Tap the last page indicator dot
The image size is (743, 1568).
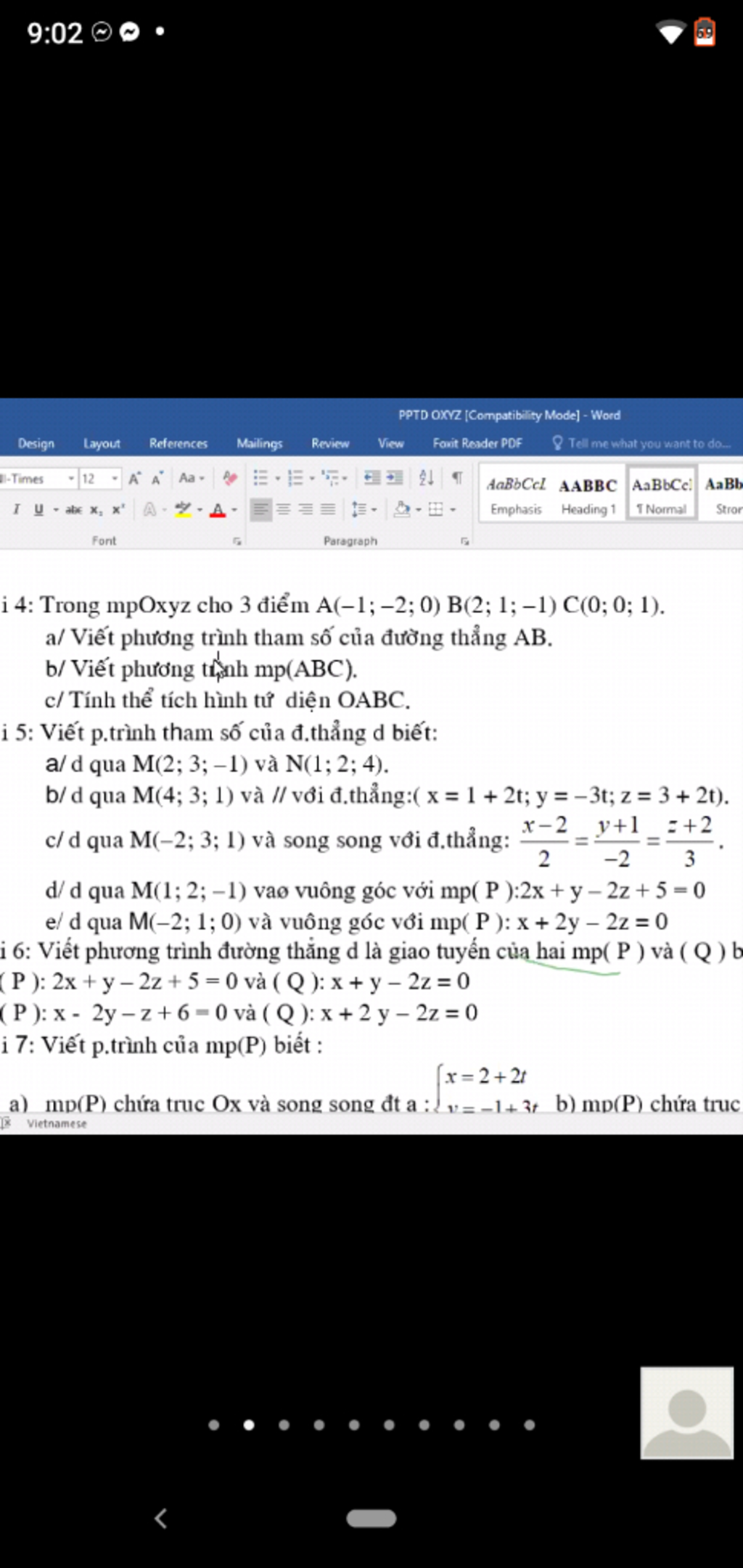pos(530,1424)
